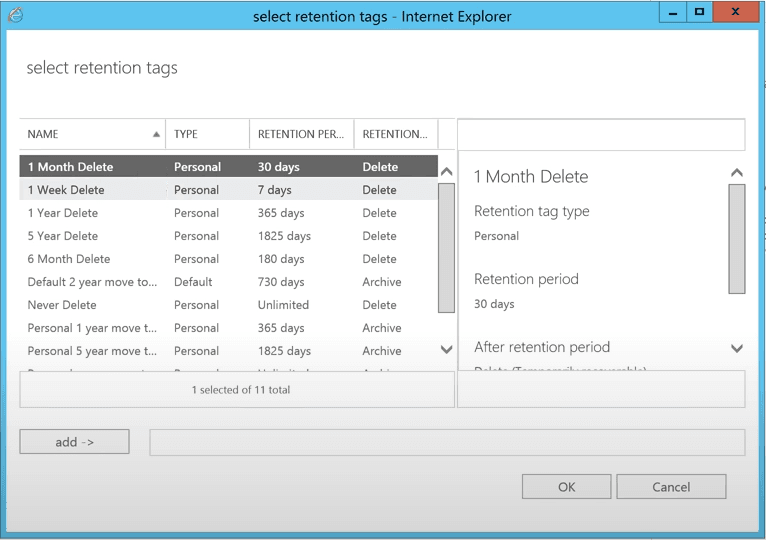Viewport: 766px width, 540px height.
Task: Cancel the retention tag selection
Action: (x=671, y=487)
